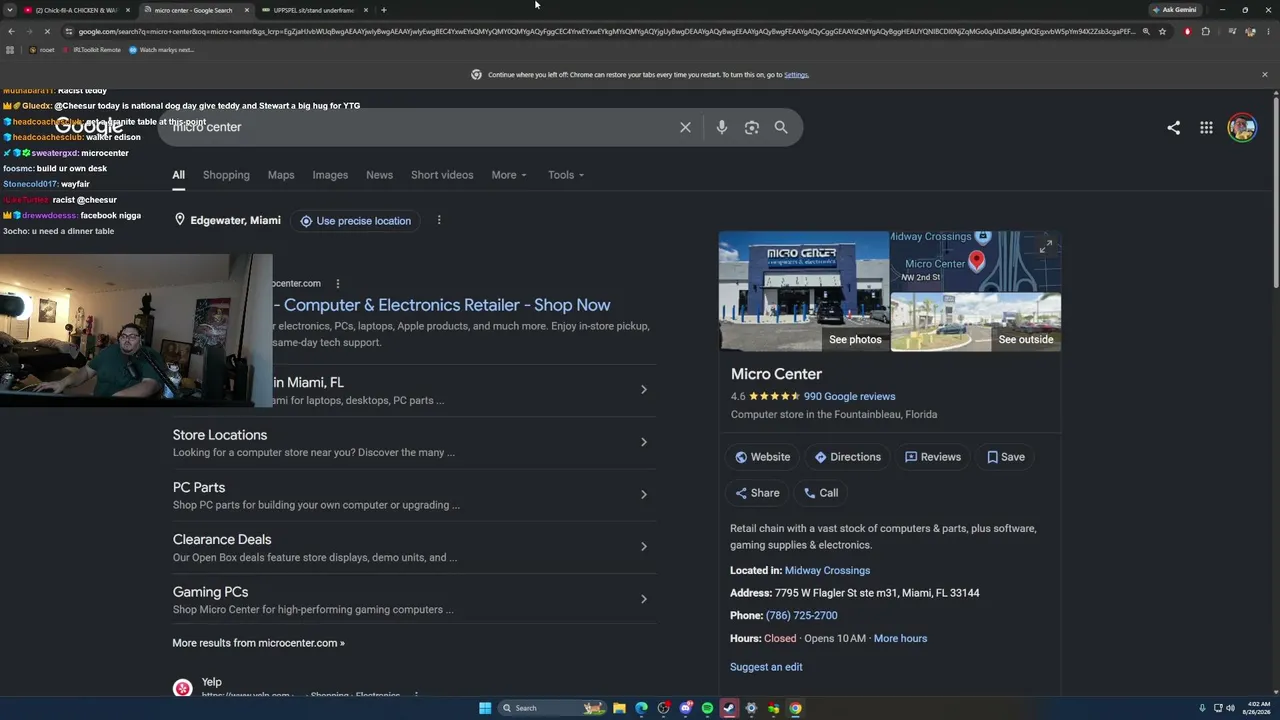This screenshot has height=720, width=1280.
Task: Open Discord from the taskbar
Action: 685,708
